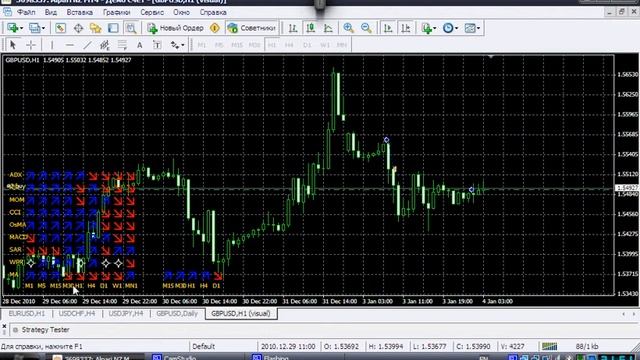Toggle chart shift icon
The image size is (640, 360).
[405, 28]
